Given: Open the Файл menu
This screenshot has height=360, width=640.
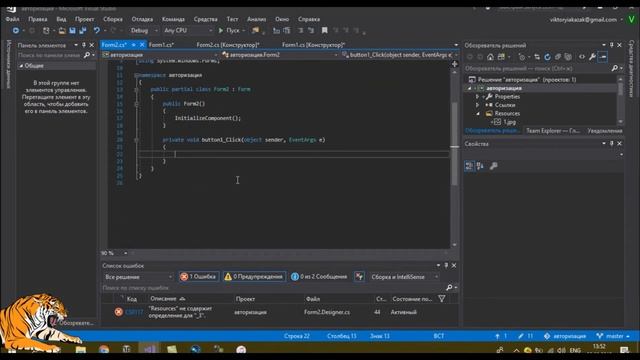Looking at the screenshot, I should [x=12, y=19].
